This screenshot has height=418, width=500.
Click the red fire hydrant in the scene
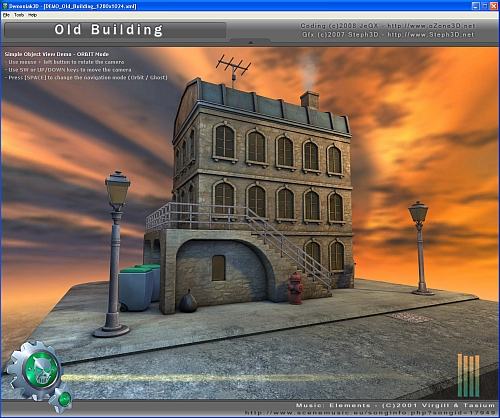coord(295,288)
